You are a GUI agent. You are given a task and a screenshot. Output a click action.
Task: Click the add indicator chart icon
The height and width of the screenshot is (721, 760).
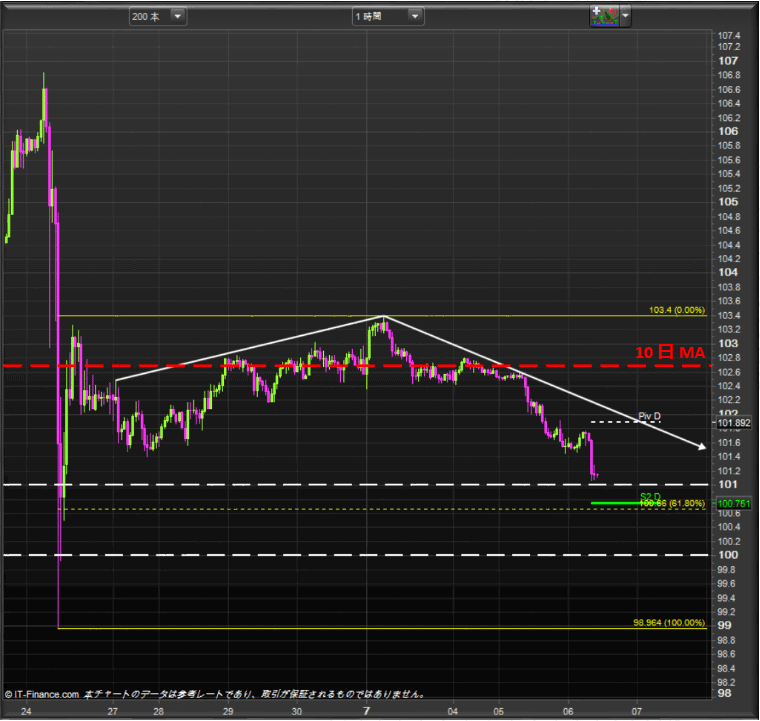[604, 16]
